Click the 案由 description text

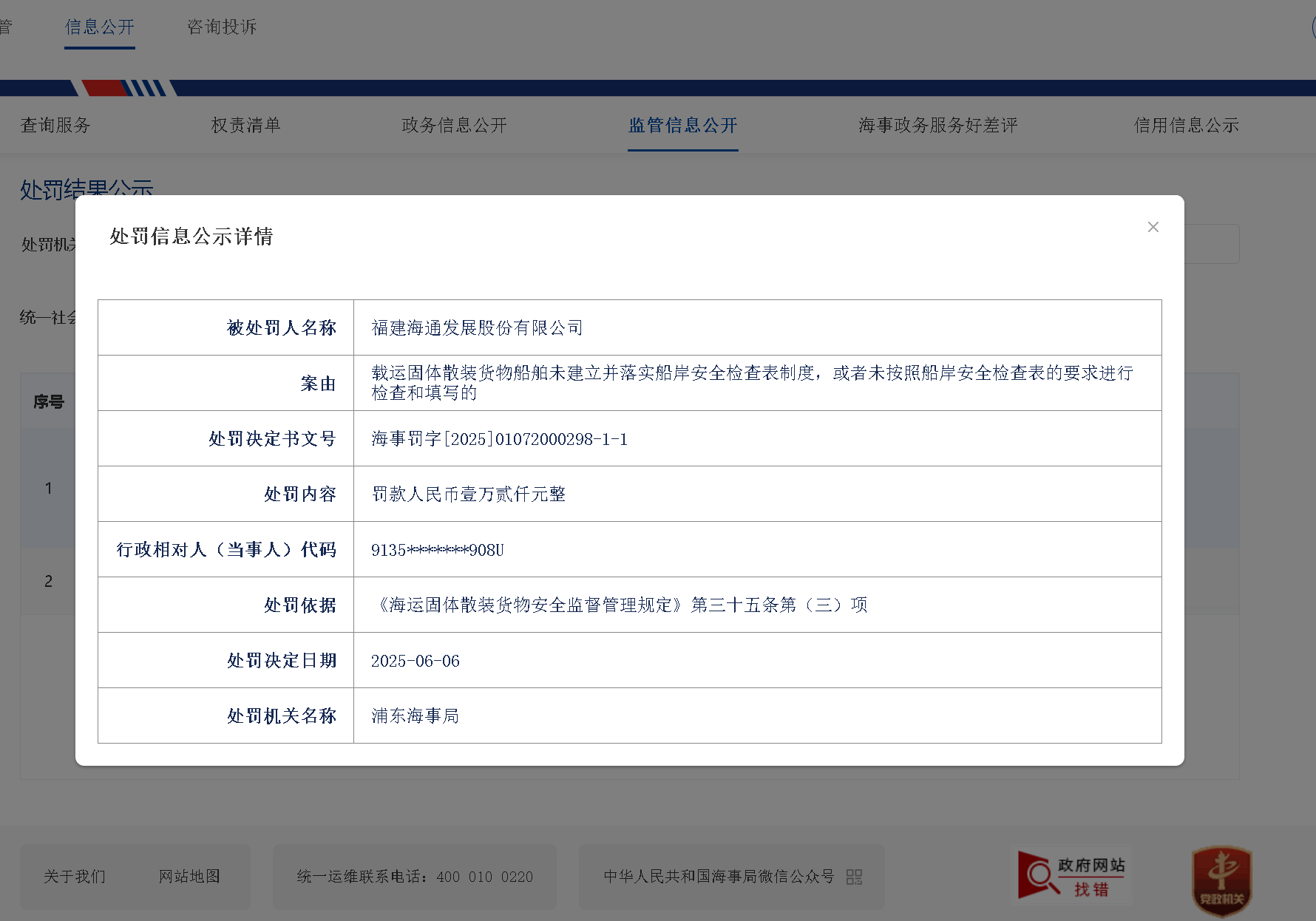752,383
